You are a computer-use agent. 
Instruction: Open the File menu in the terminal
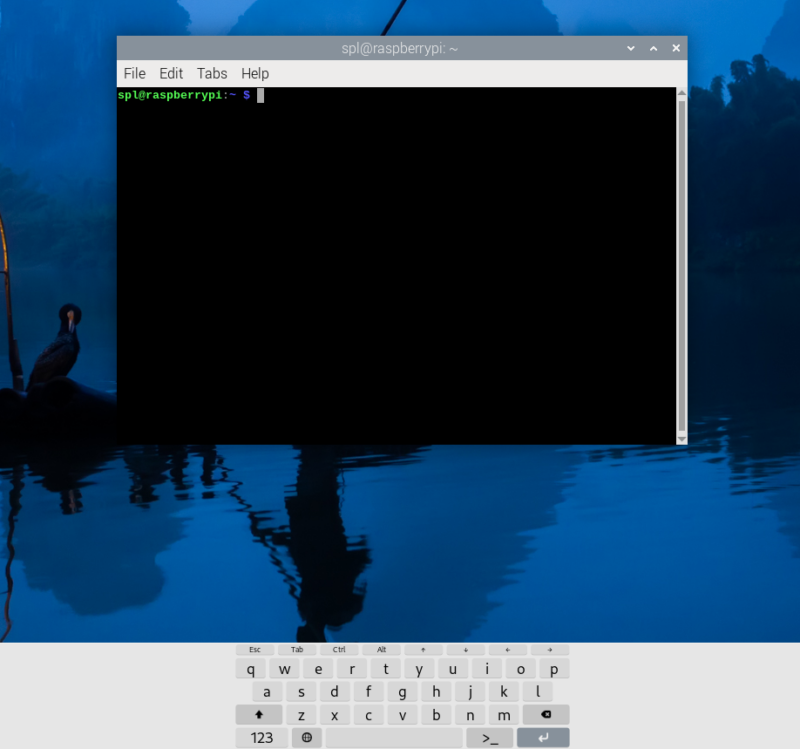click(x=134, y=73)
